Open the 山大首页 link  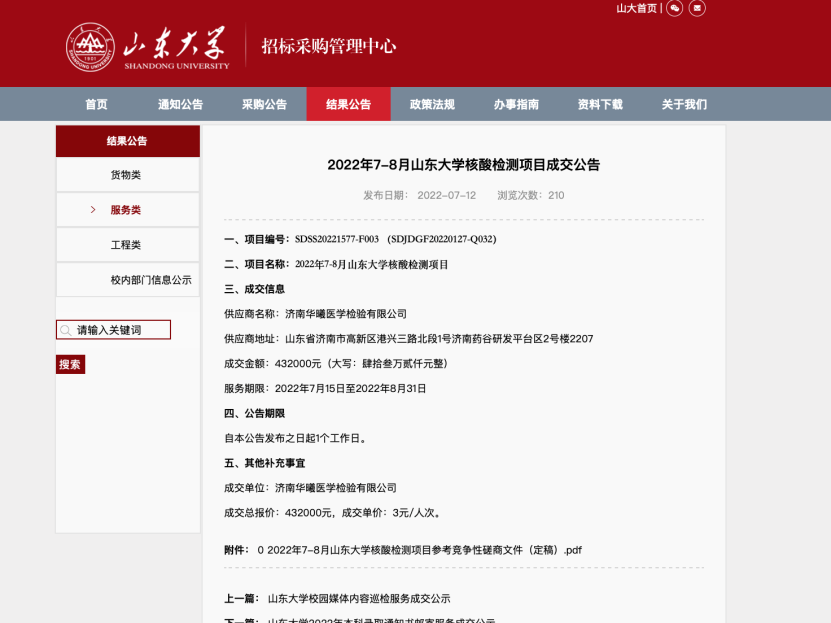click(x=636, y=8)
